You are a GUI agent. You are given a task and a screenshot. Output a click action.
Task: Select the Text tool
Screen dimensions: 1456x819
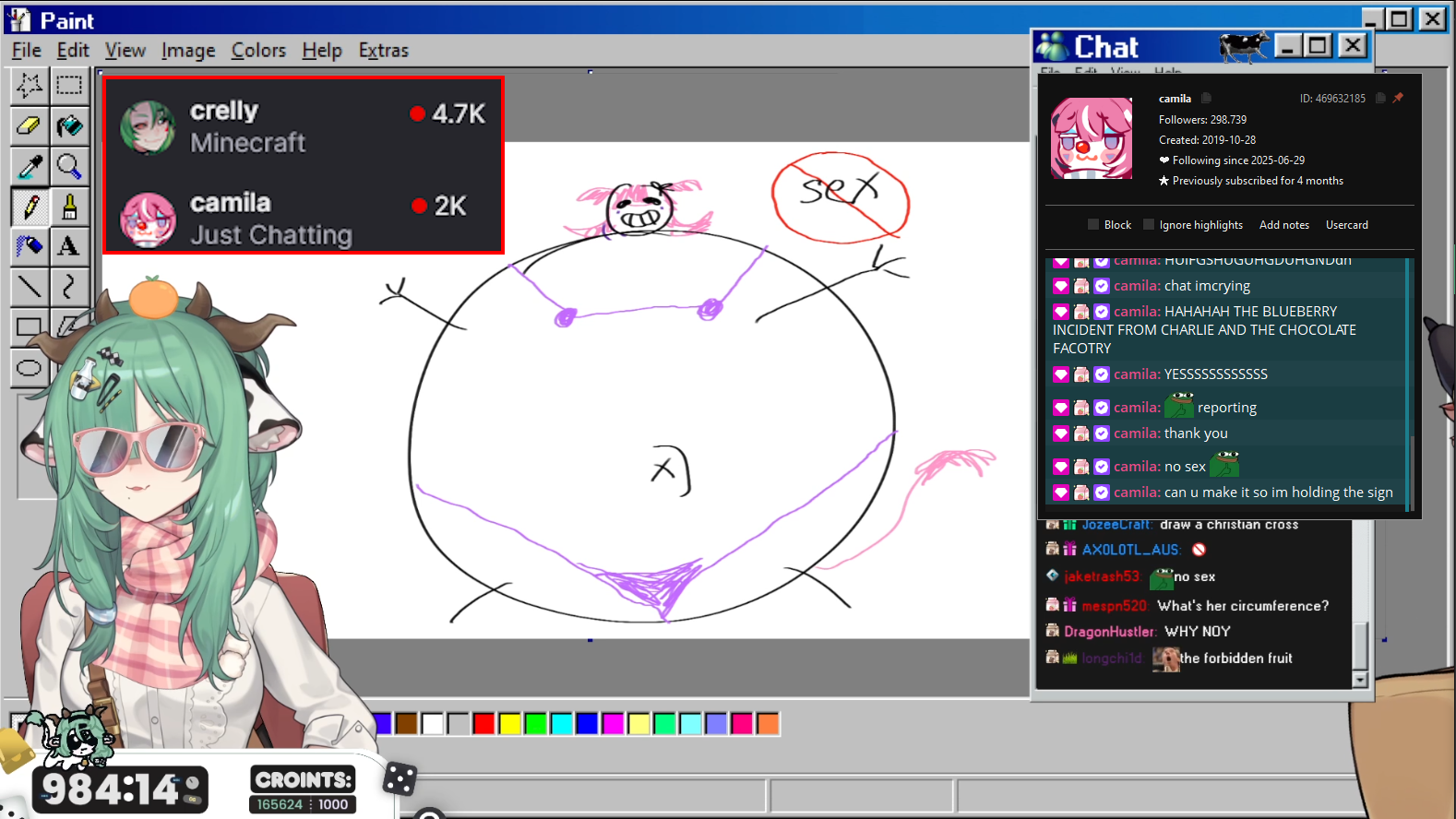pos(69,246)
